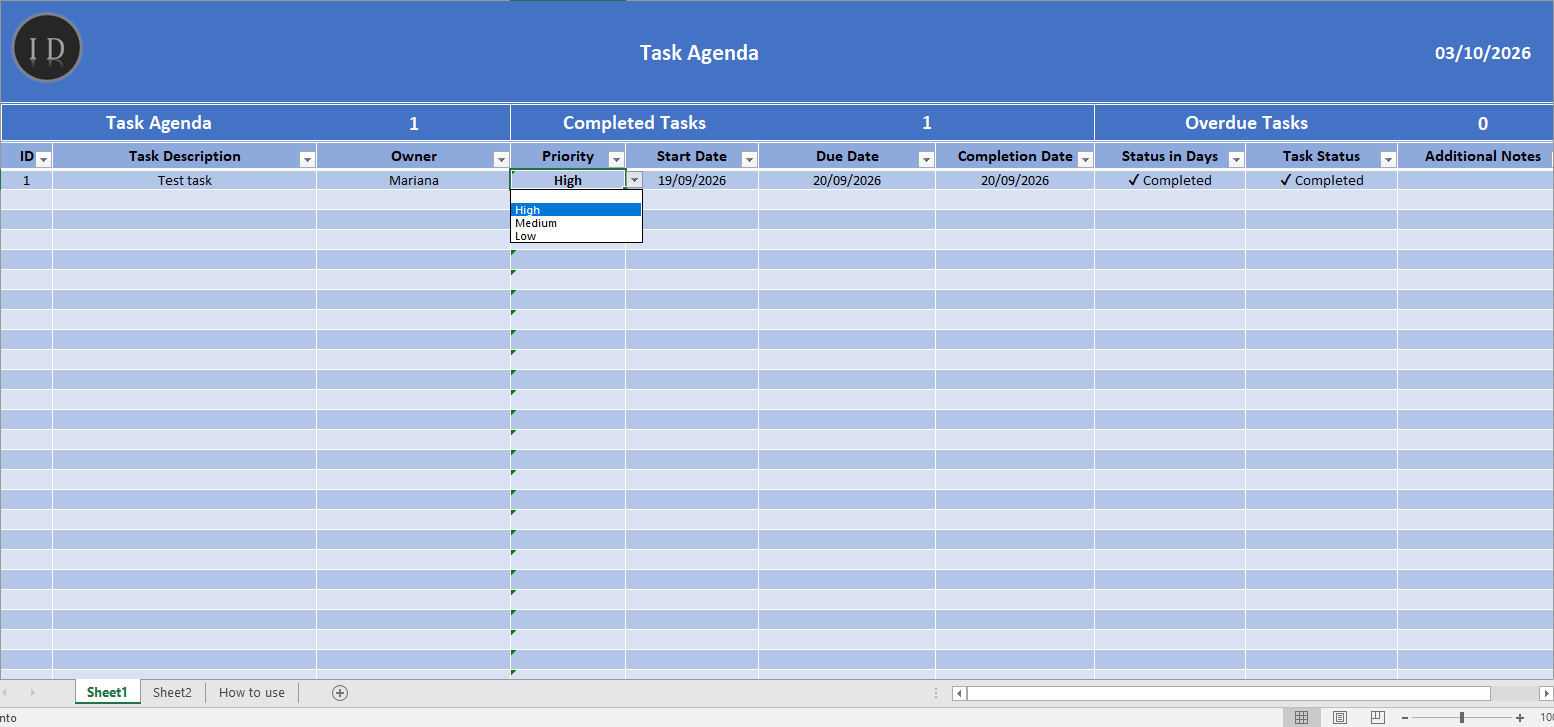1554x727 pixels.
Task: Zoom in with the plus icon
Action: [1520, 718]
